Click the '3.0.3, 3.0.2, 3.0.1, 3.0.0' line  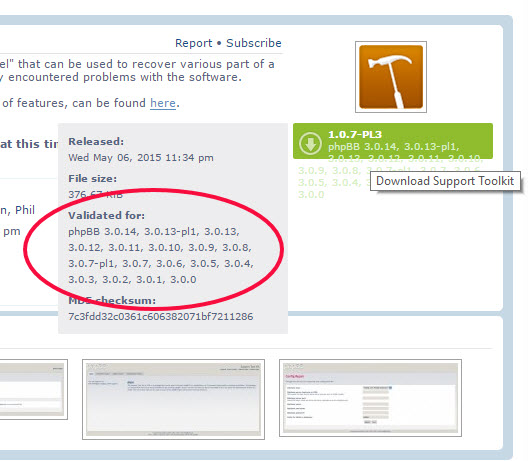(132, 279)
